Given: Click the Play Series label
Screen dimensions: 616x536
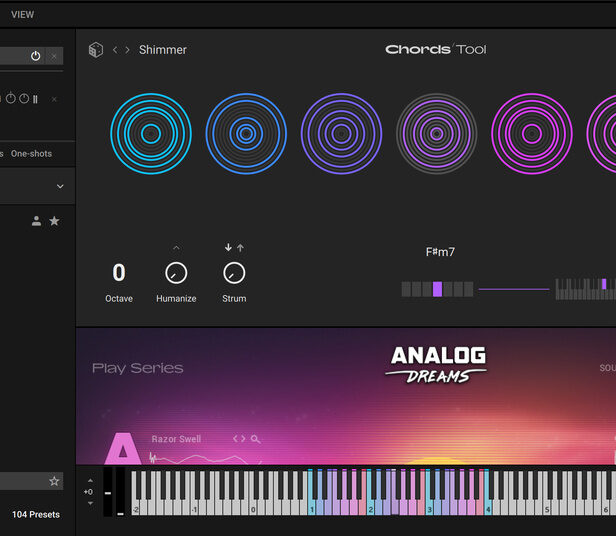Looking at the screenshot, I should coord(138,368).
